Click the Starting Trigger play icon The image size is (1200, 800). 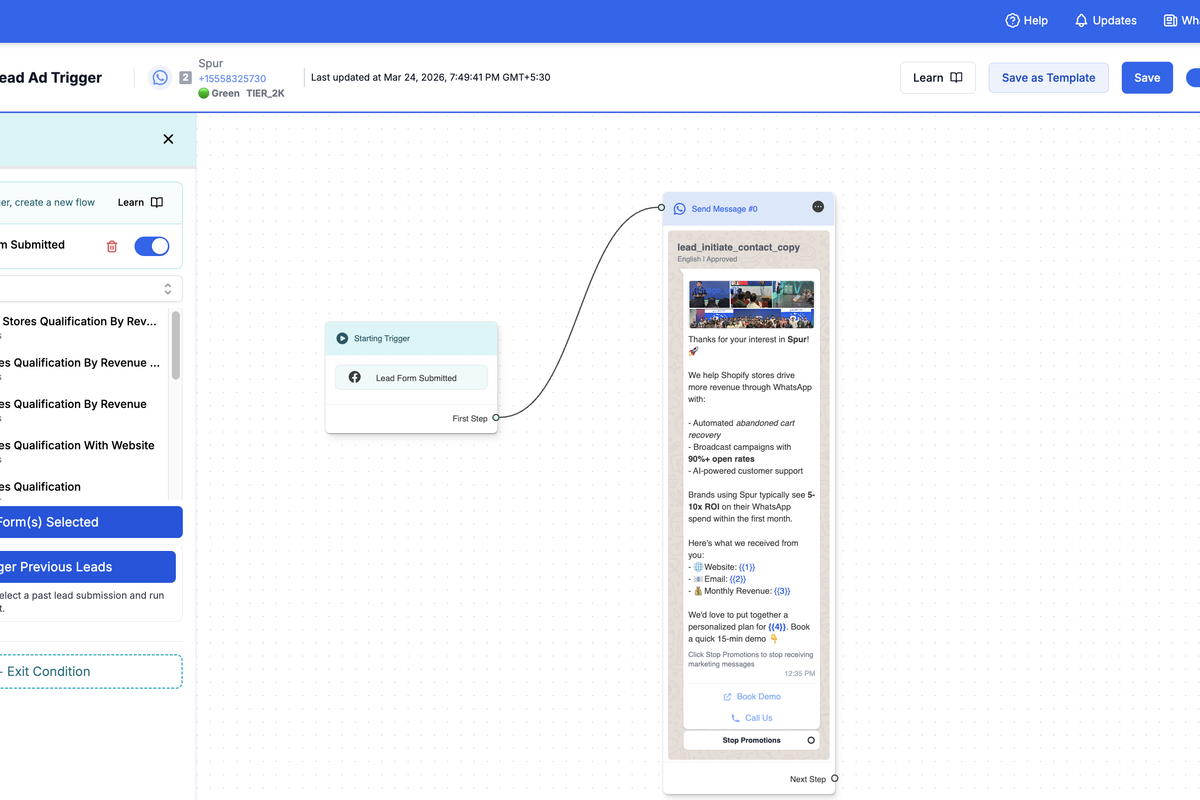[342, 339]
